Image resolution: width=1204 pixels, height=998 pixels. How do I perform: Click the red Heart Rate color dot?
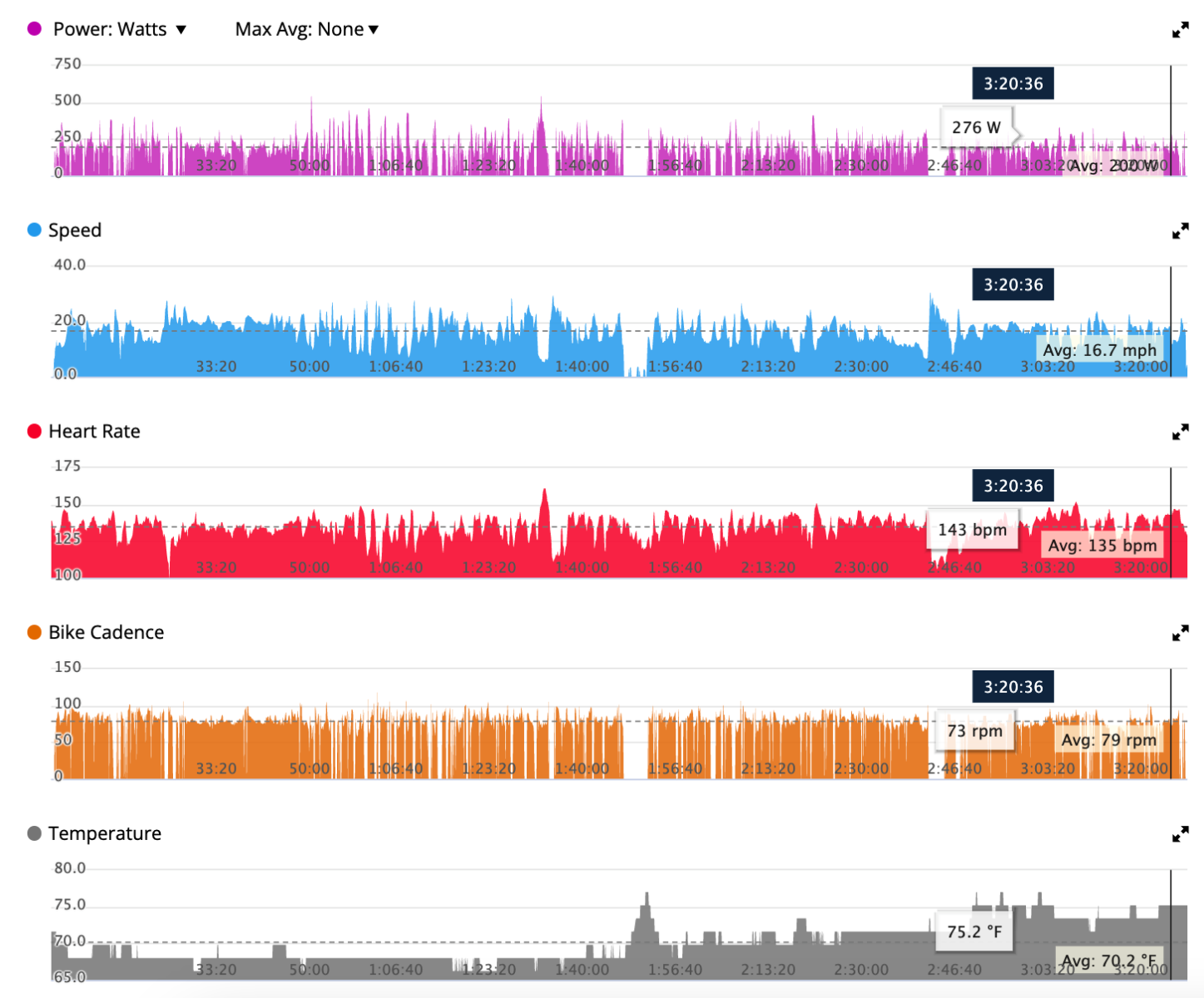click(x=34, y=431)
